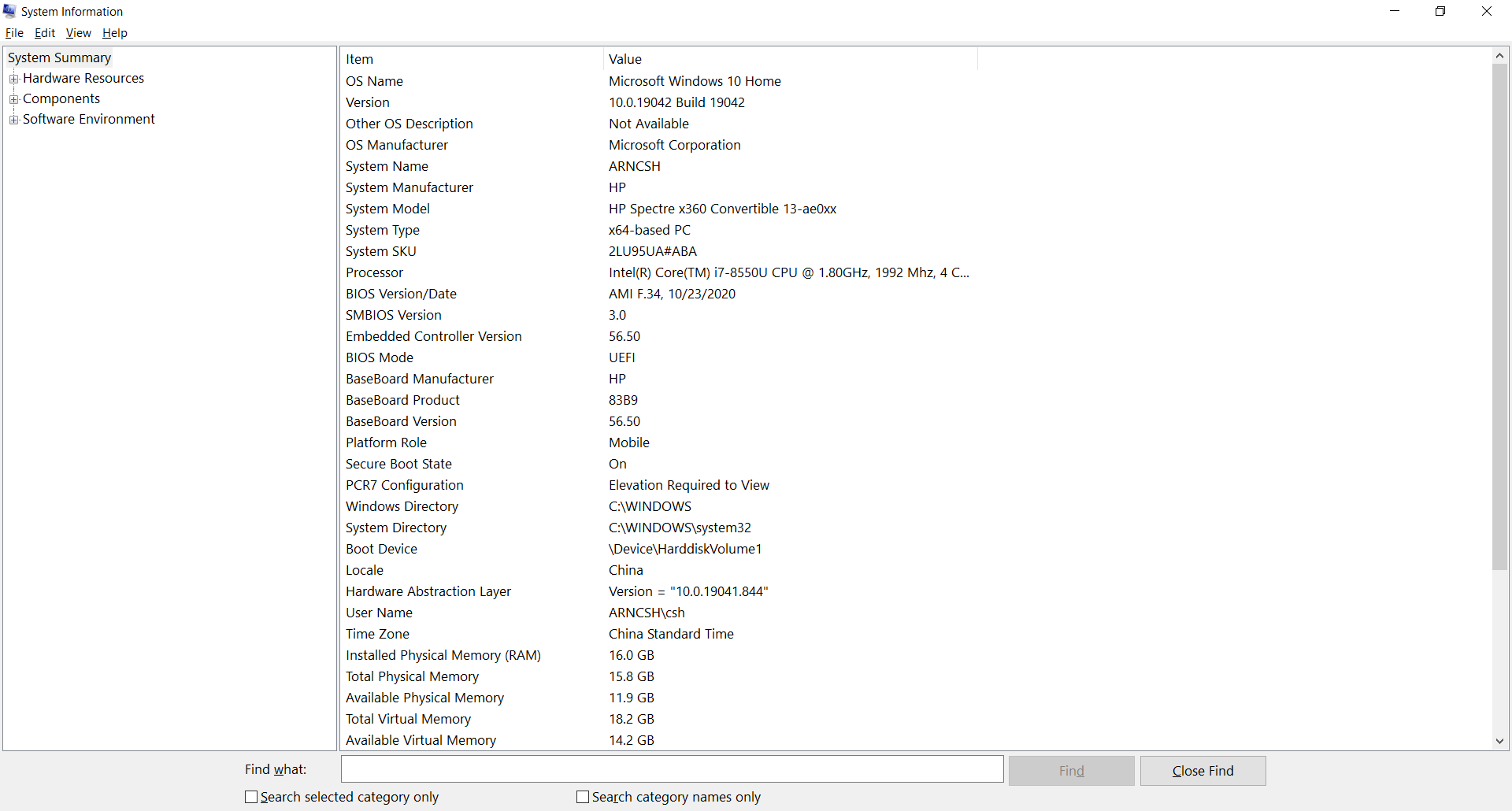Select the Hardware Abstraction Layer row
This screenshot has height=811, width=1512.
[x=659, y=591]
